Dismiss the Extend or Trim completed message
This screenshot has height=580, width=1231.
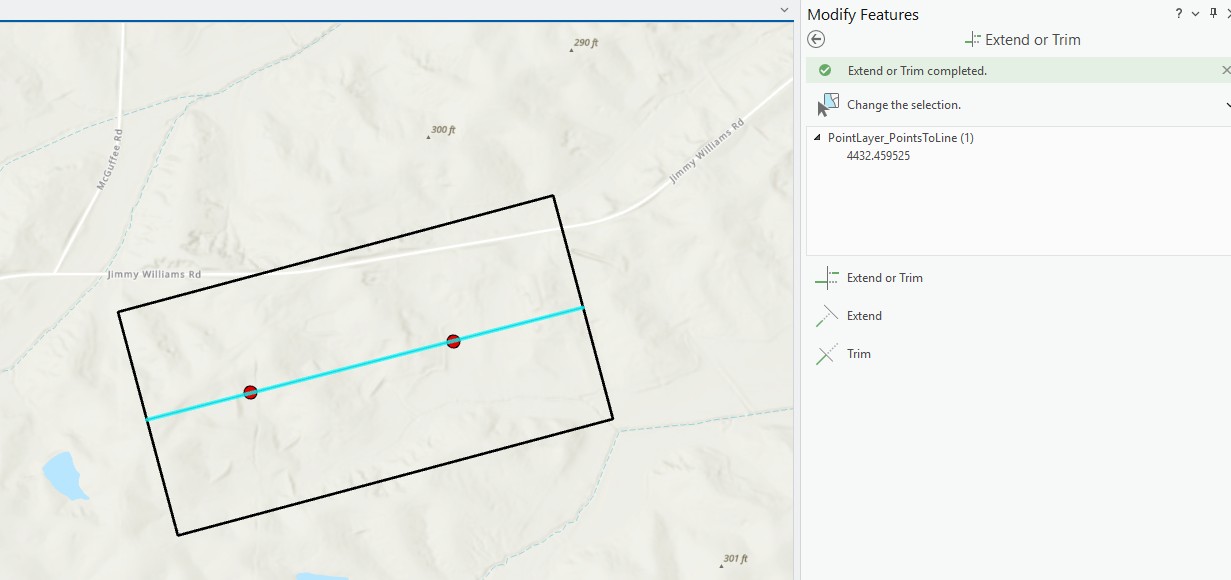click(x=1225, y=70)
